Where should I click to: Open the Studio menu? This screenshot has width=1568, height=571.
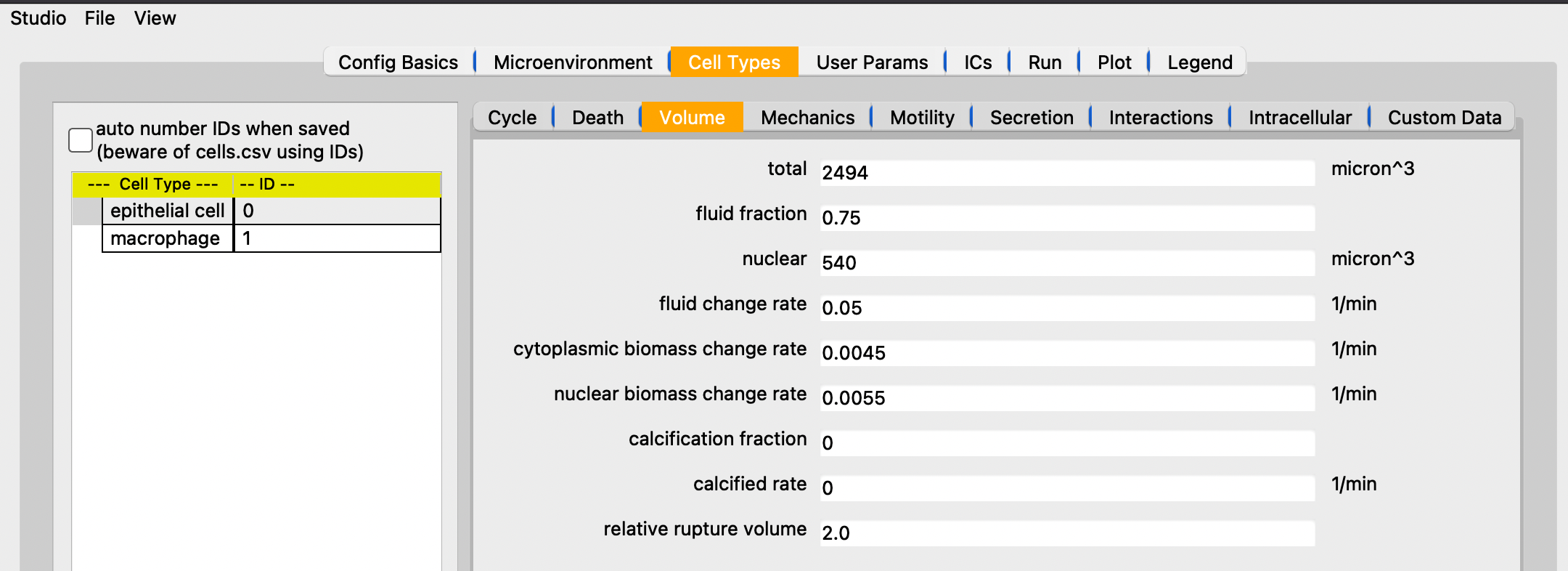[38, 18]
